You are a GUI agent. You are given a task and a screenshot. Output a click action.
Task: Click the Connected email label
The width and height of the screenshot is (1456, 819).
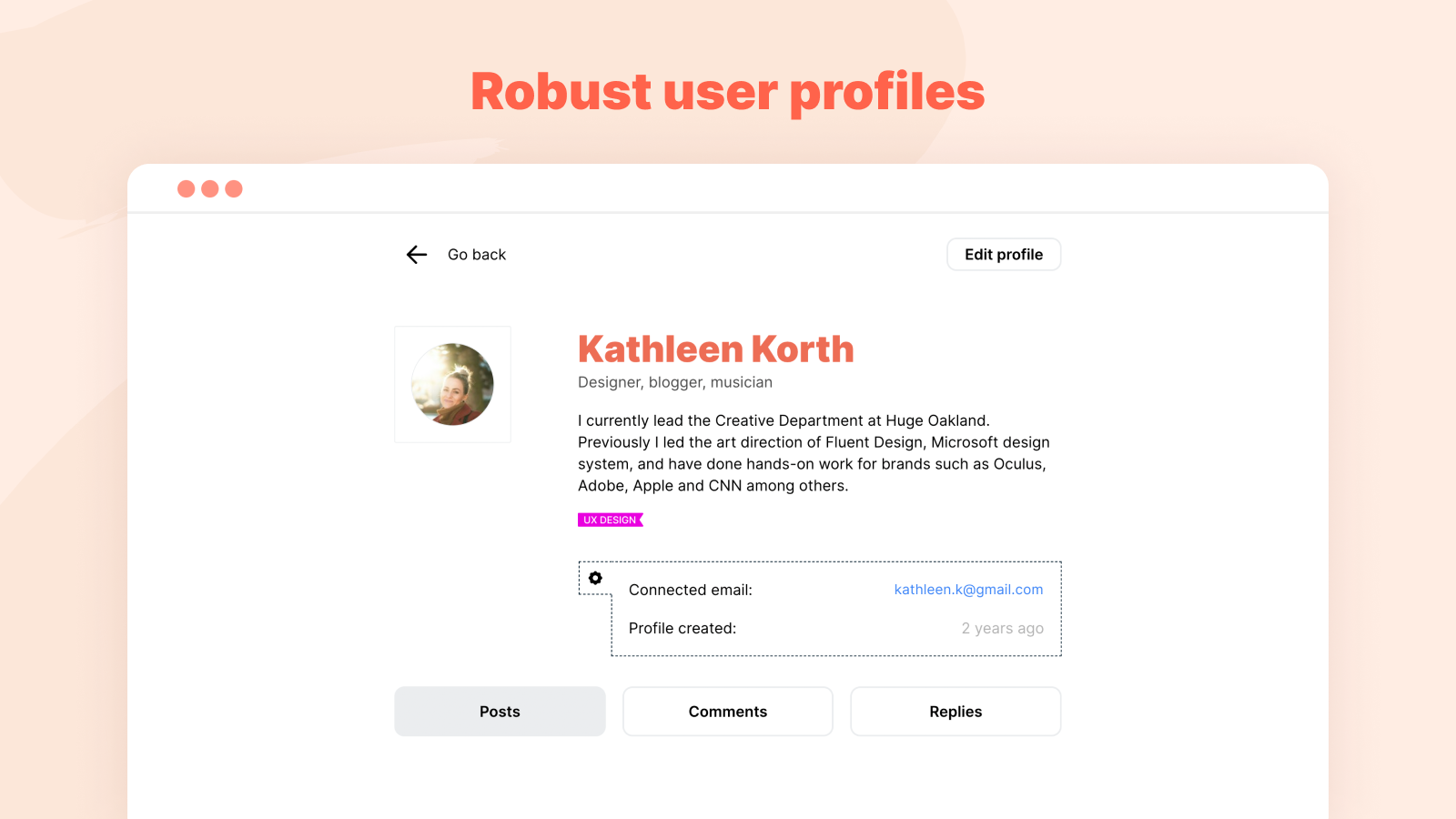(x=691, y=590)
